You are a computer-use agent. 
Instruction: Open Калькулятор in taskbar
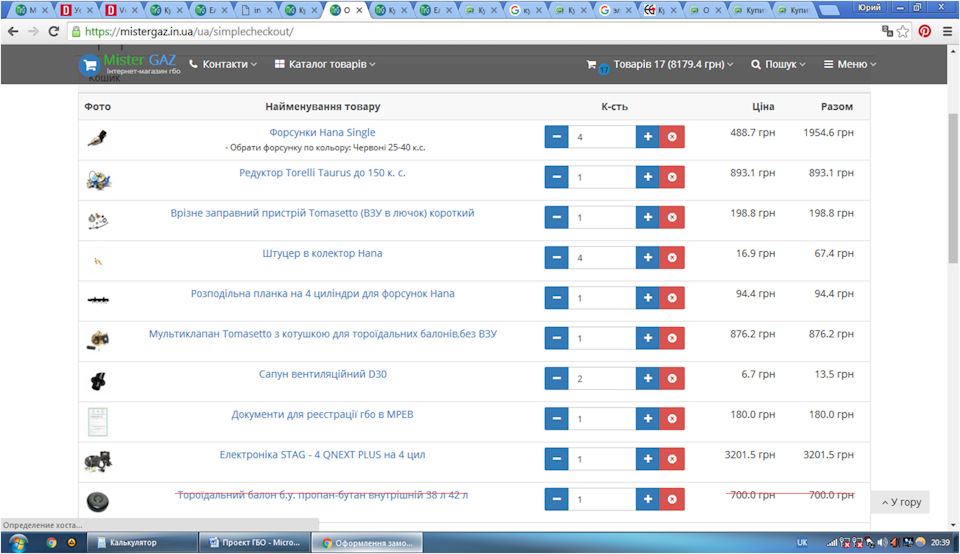[141, 542]
